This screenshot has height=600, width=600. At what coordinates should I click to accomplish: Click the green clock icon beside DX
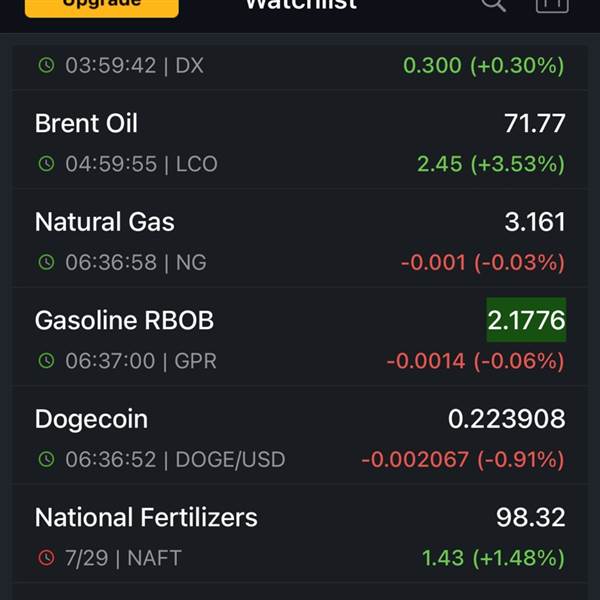(x=46, y=65)
